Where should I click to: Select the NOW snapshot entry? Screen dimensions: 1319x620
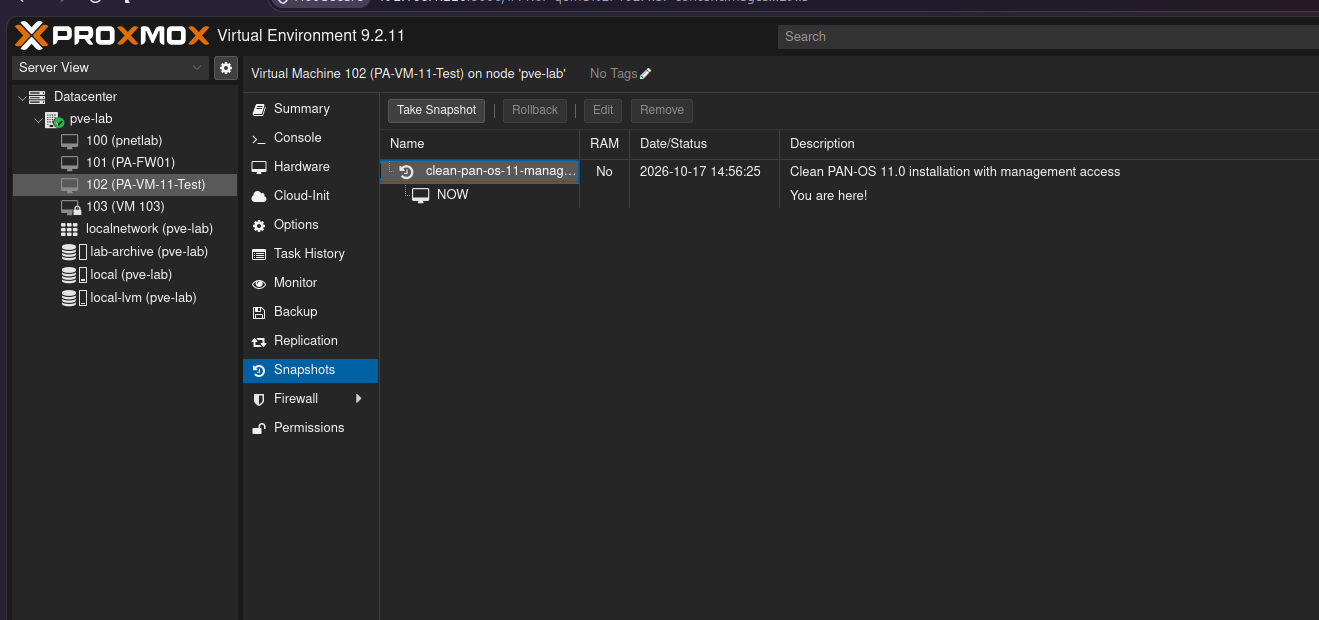(x=452, y=195)
